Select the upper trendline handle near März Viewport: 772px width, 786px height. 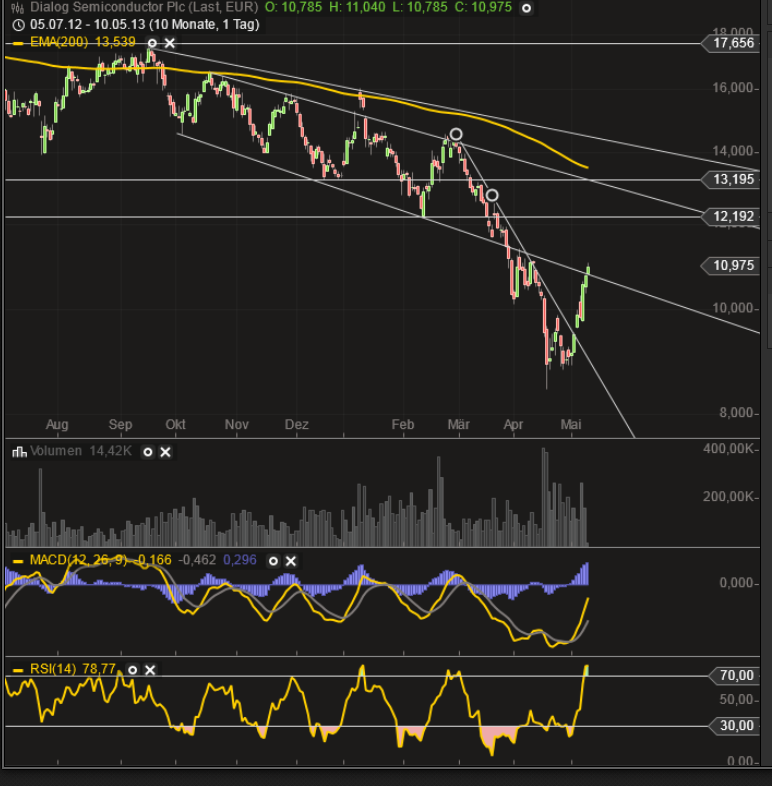(x=456, y=134)
